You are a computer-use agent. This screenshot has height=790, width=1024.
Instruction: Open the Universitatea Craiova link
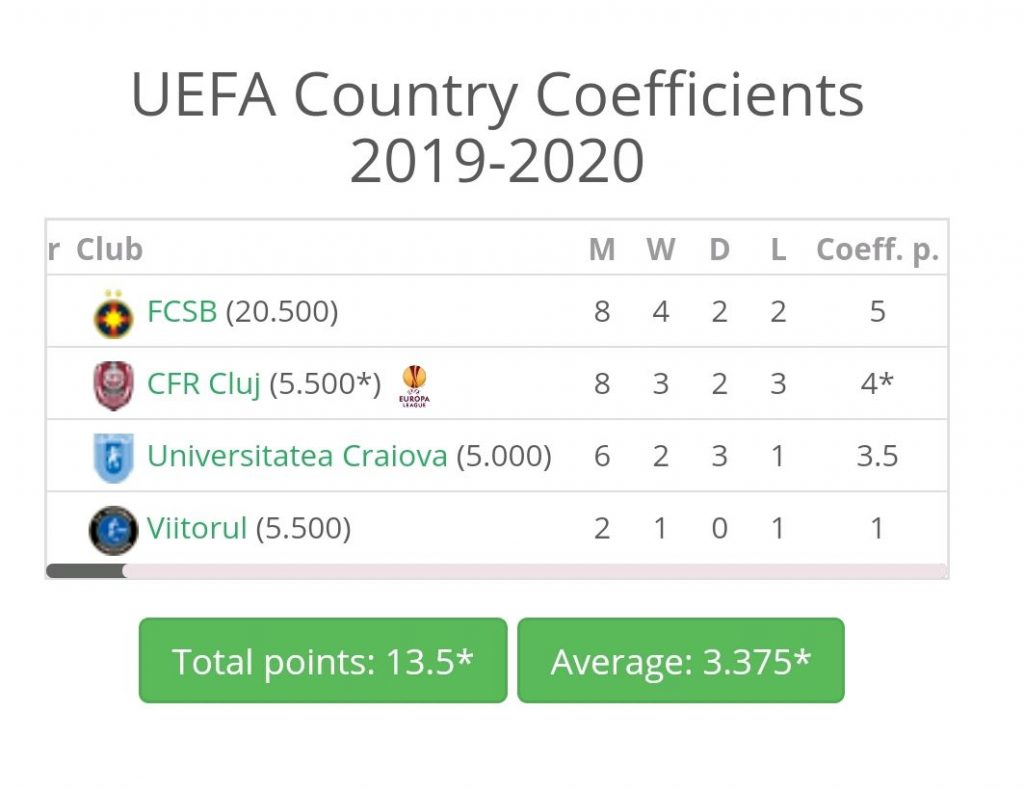click(x=297, y=456)
